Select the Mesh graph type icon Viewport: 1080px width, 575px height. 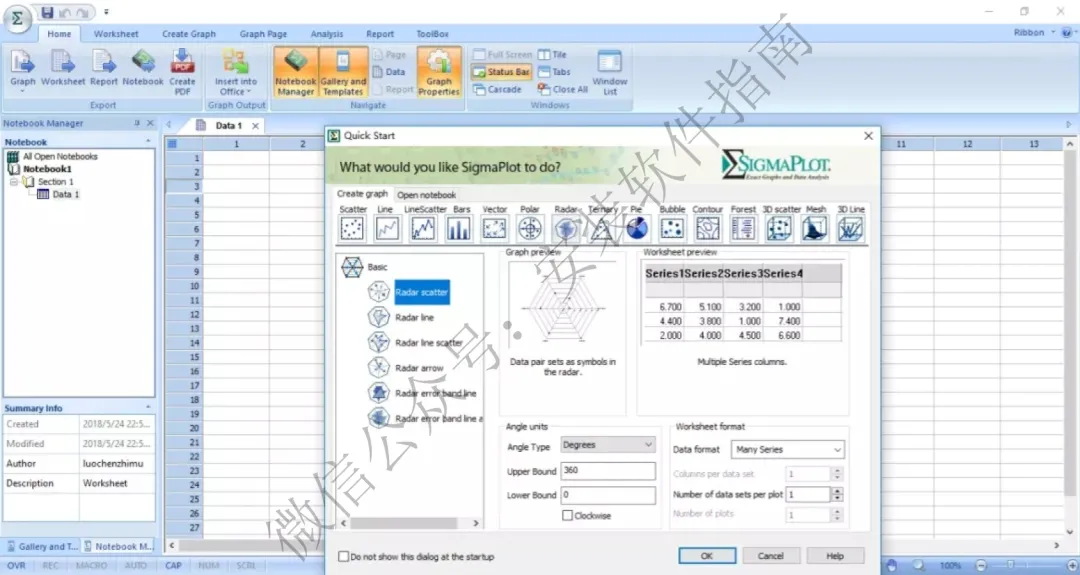point(814,228)
